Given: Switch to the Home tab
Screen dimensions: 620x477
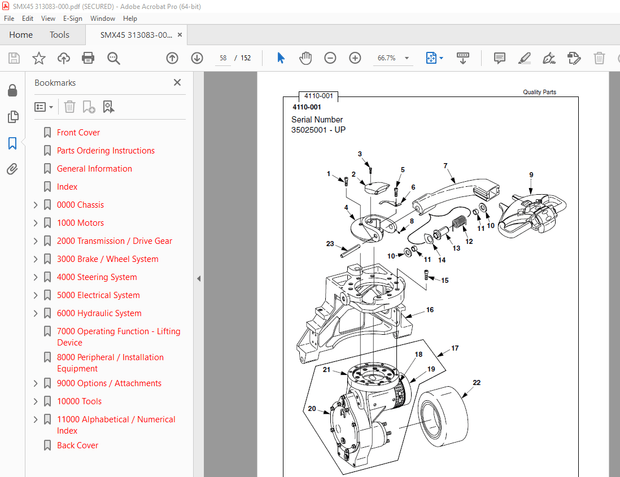Looking at the screenshot, I should 21,35.
